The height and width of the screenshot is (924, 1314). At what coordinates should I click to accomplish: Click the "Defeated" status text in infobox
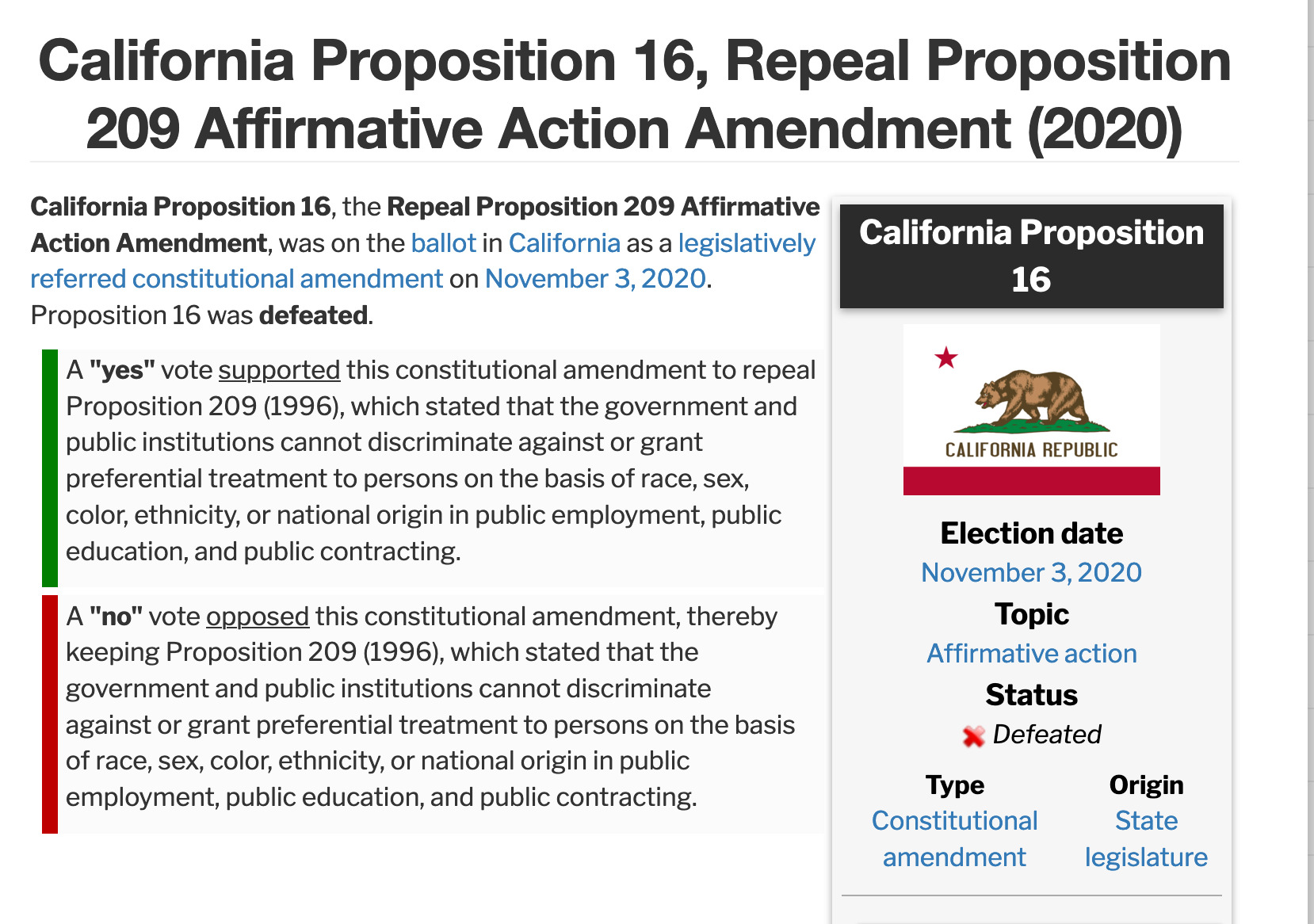pyautogui.click(x=1046, y=735)
